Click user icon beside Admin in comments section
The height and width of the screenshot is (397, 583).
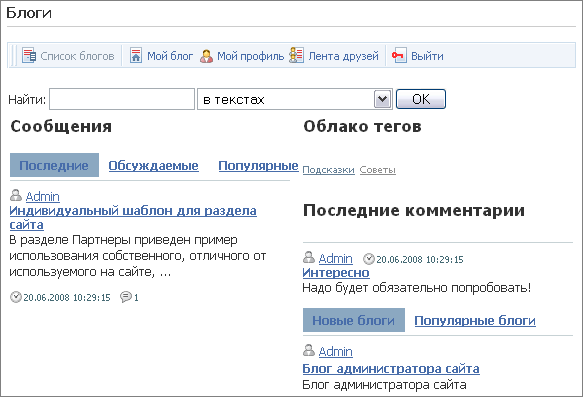coord(309,257)
